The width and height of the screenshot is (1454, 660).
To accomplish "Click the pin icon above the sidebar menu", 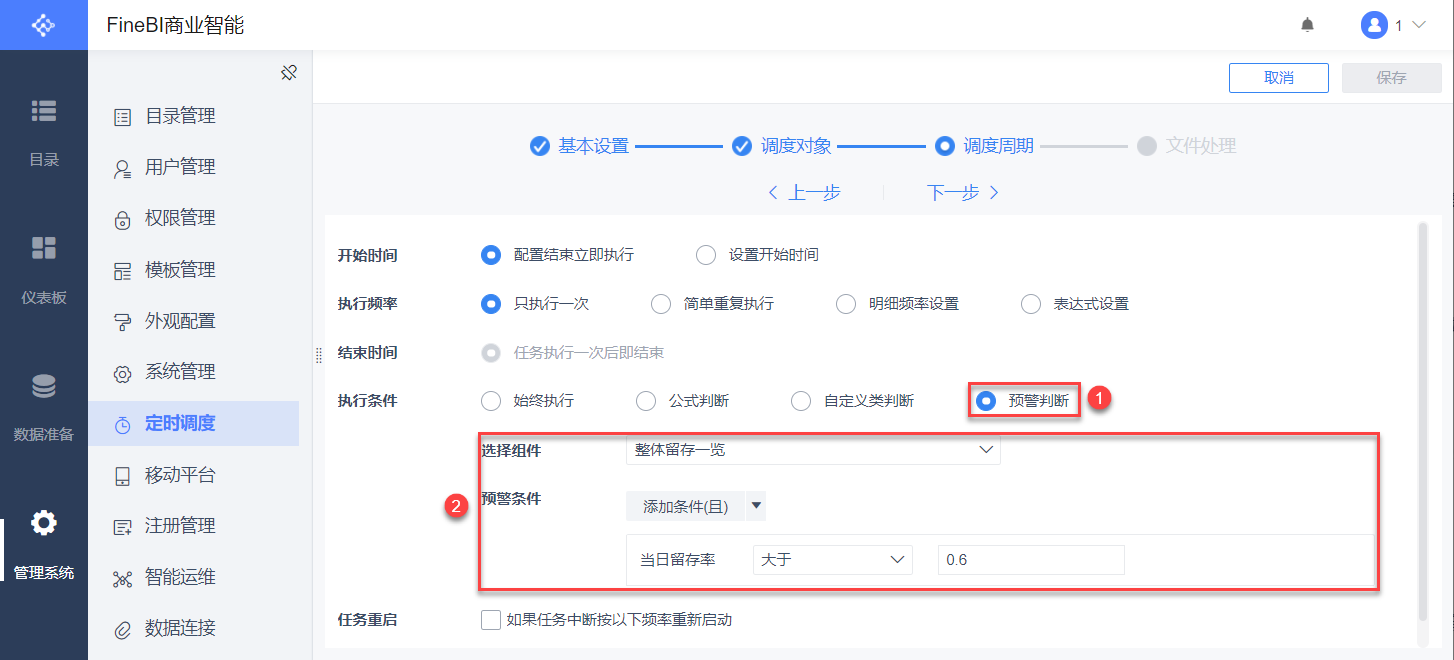I will (x=289, y=73).
